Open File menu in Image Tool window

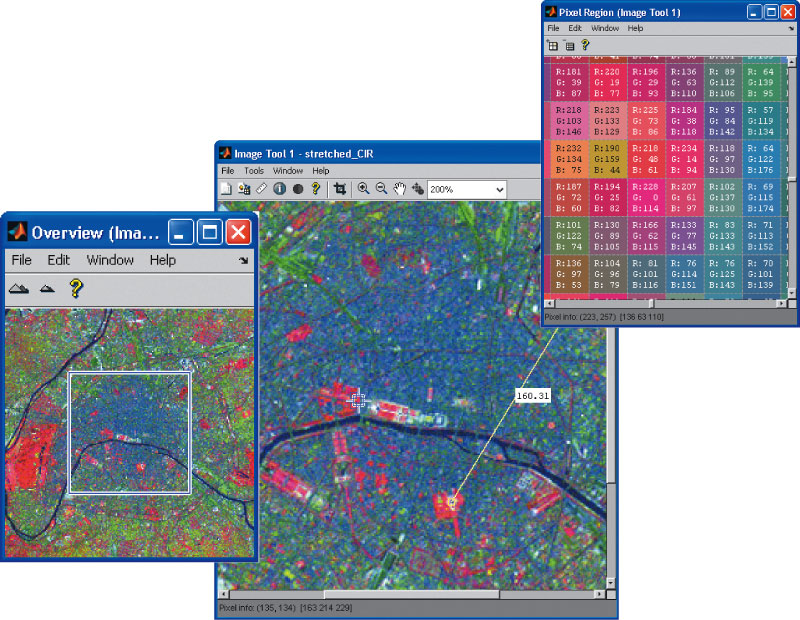(228, 170)
